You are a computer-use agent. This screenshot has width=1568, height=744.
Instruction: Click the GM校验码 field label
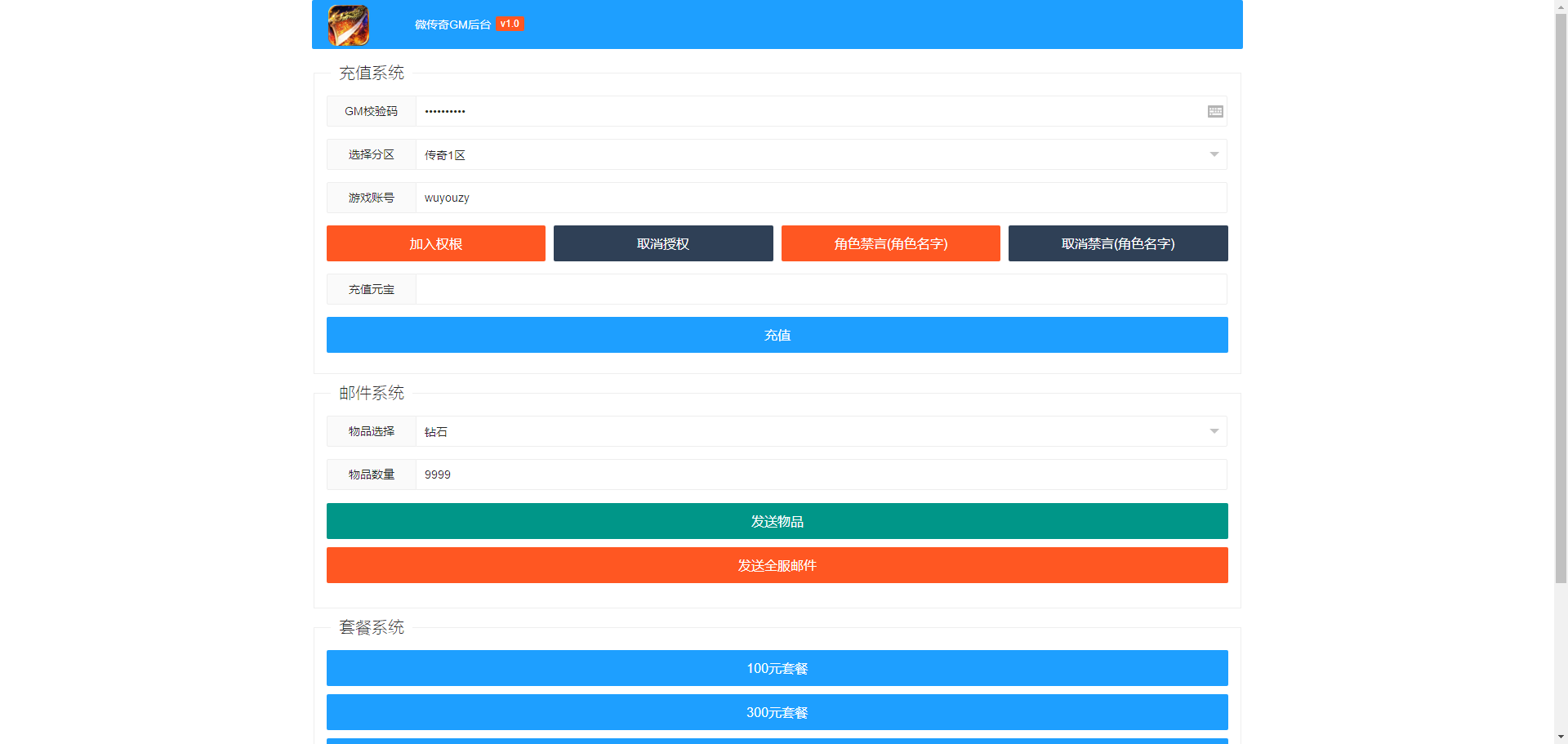372,111
